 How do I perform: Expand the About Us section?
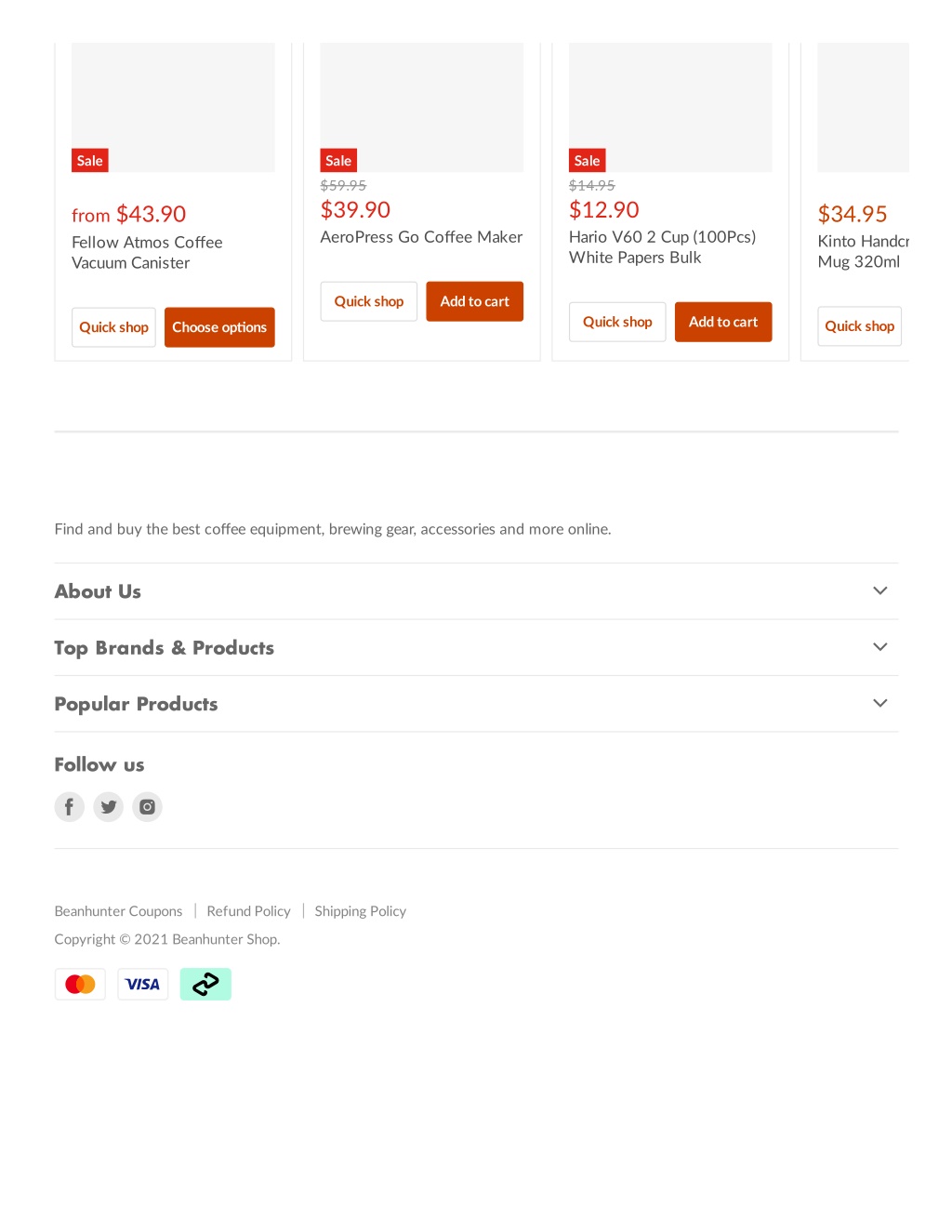click(476, 591)
